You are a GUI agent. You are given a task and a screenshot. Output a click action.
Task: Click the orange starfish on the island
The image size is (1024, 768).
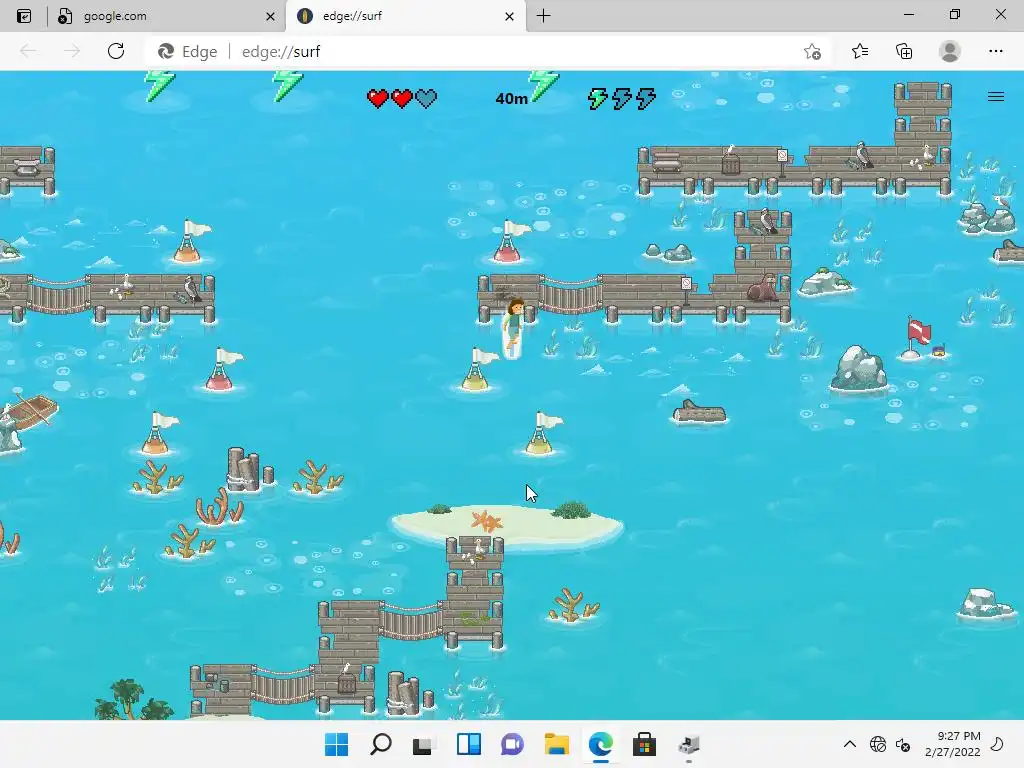(487, 520)
